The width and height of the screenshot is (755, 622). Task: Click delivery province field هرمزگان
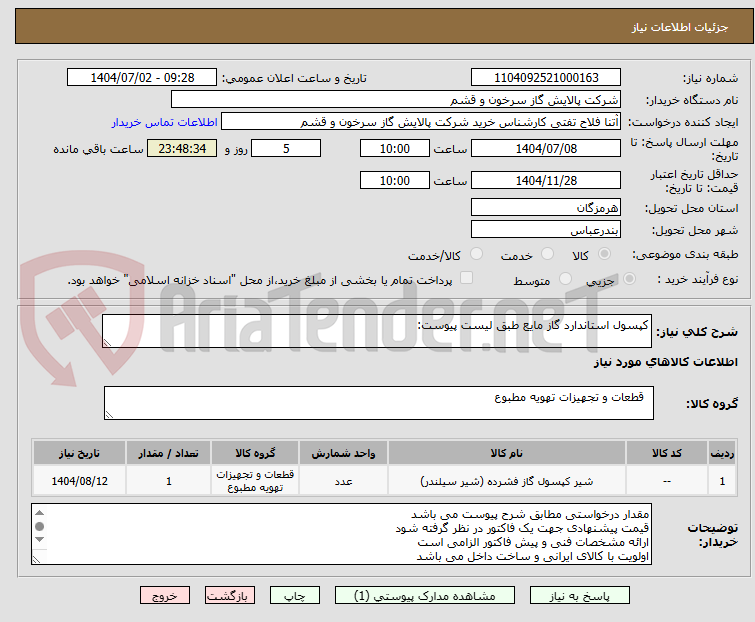(x=546, y=207)
